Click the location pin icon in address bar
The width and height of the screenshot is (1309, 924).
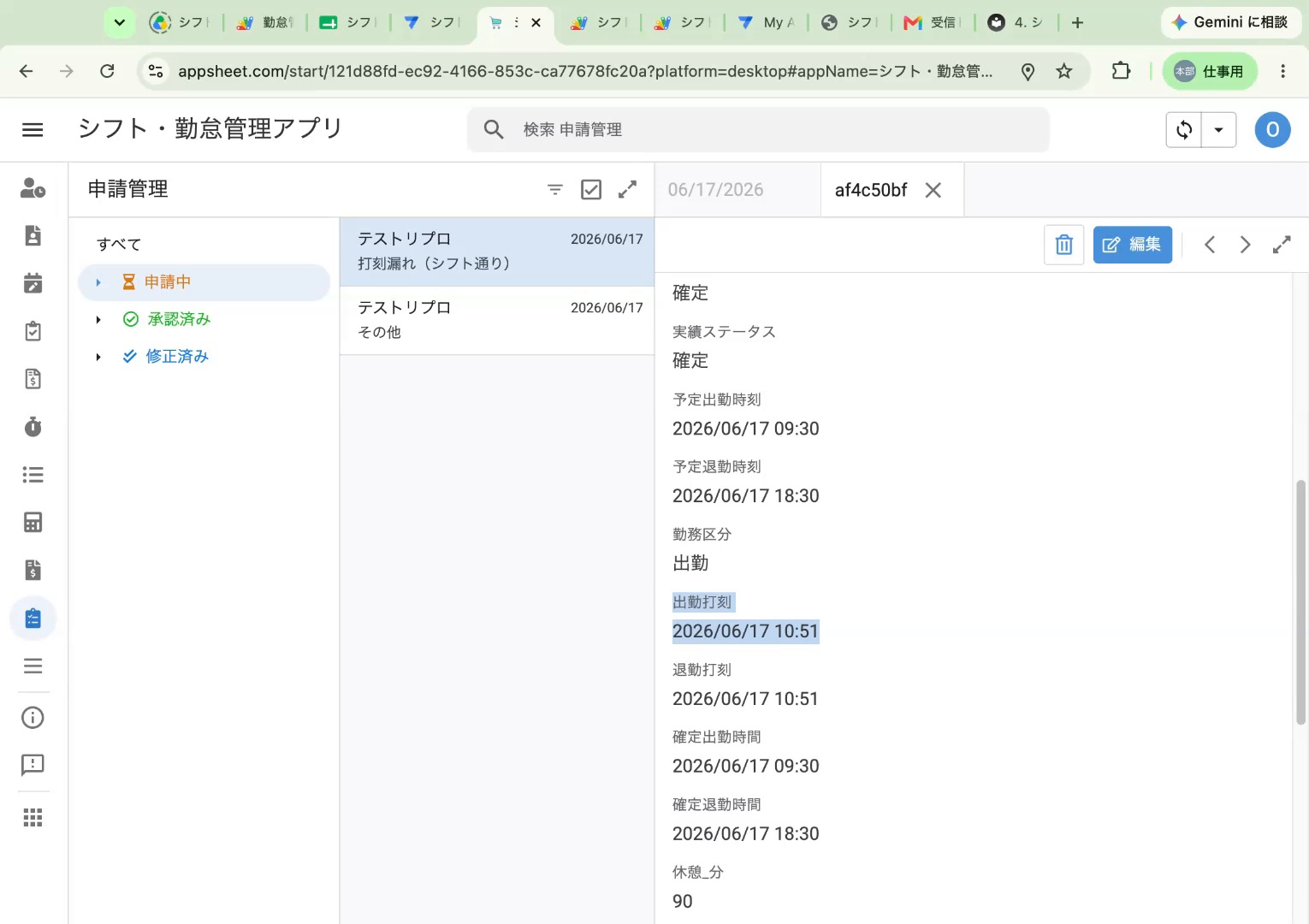(1028, 72)
